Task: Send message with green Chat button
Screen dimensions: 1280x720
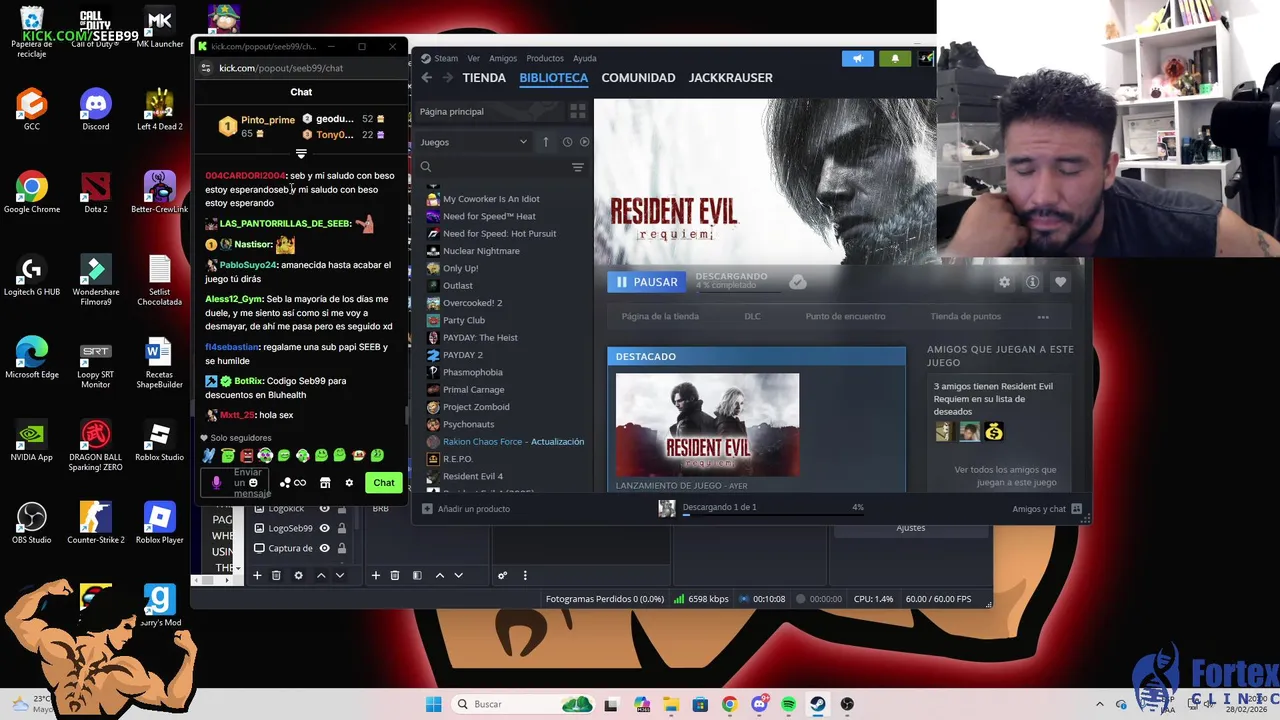Action: coord(384,483)
